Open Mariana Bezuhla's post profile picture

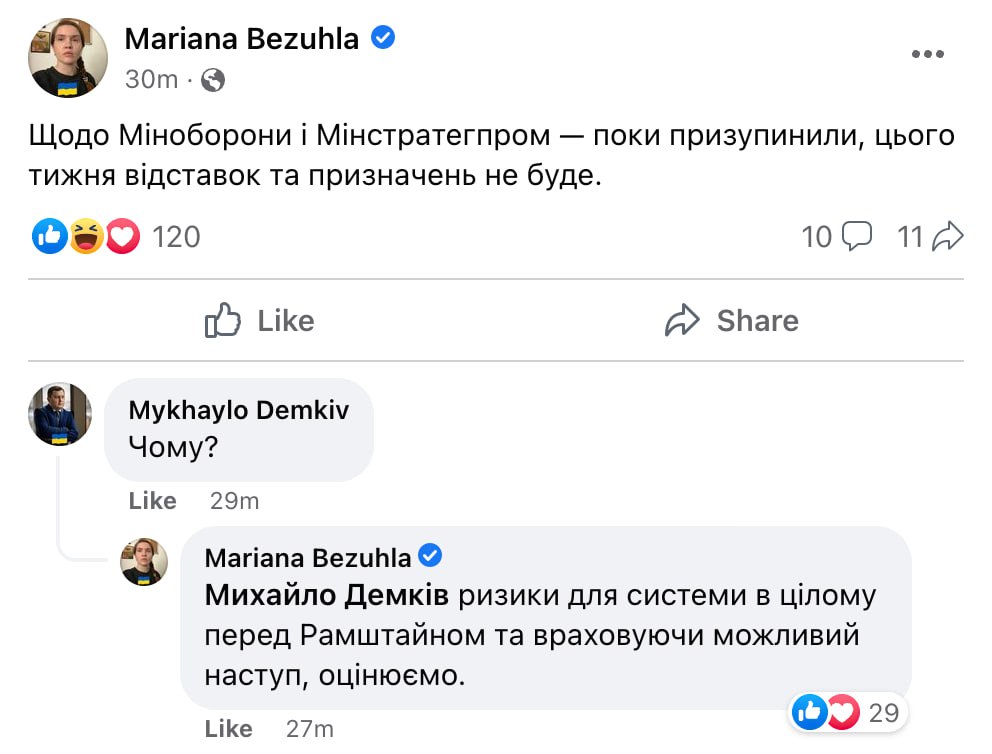(68, 56)
